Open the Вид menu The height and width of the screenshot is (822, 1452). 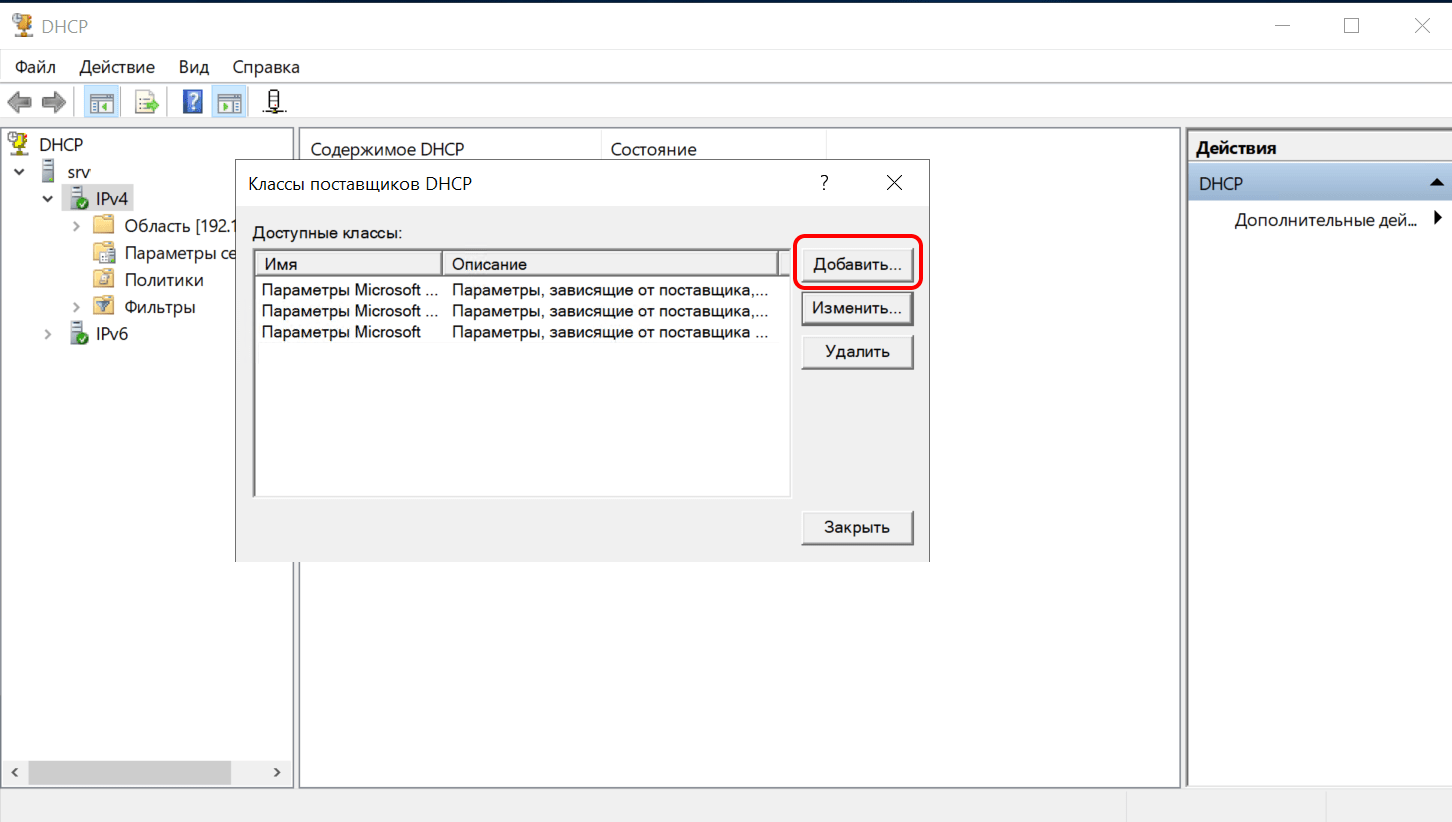pyautogui.click(x=193, y=67)
